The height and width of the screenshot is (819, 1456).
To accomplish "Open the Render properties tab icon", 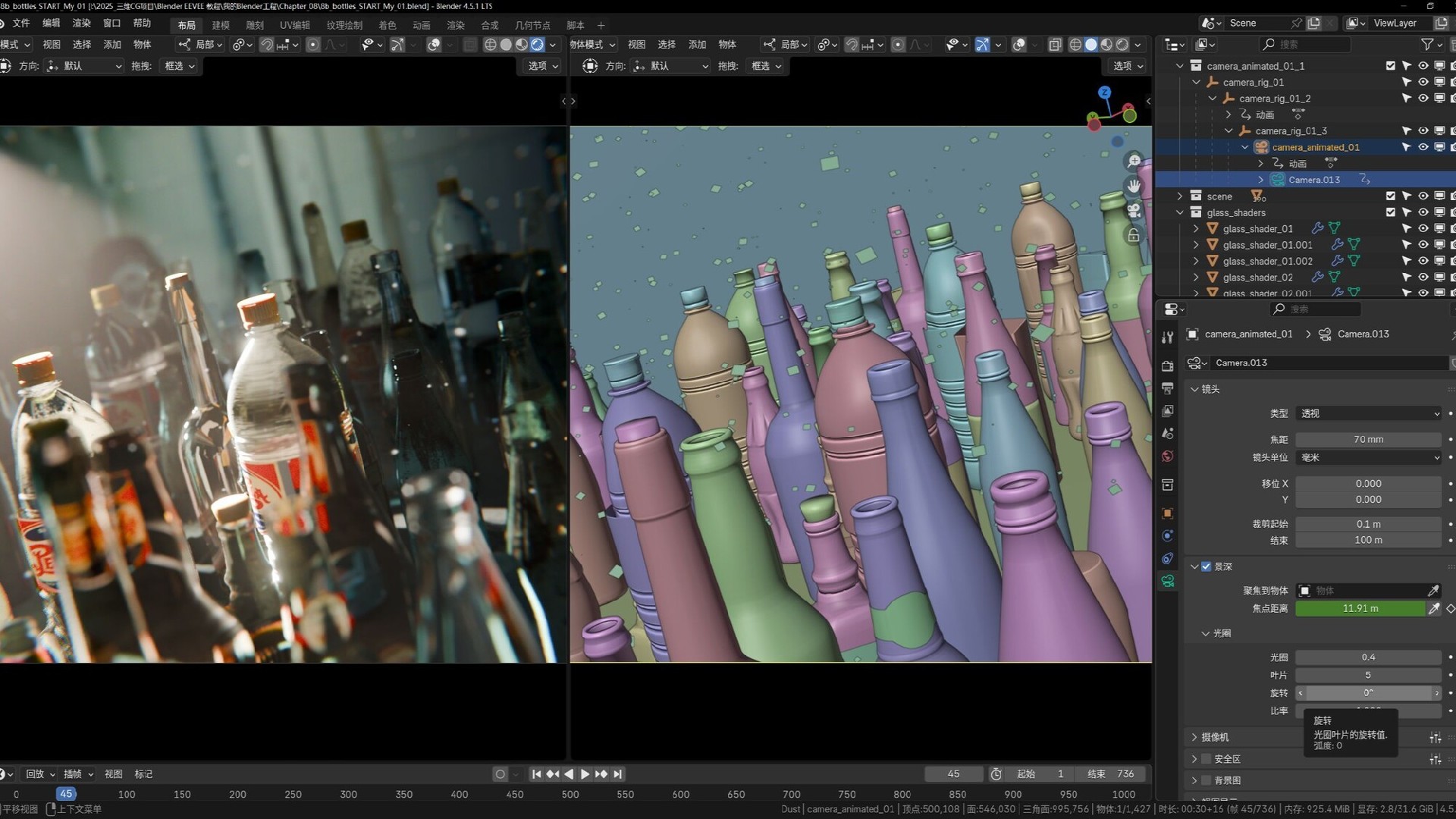I will [1168, 366].
